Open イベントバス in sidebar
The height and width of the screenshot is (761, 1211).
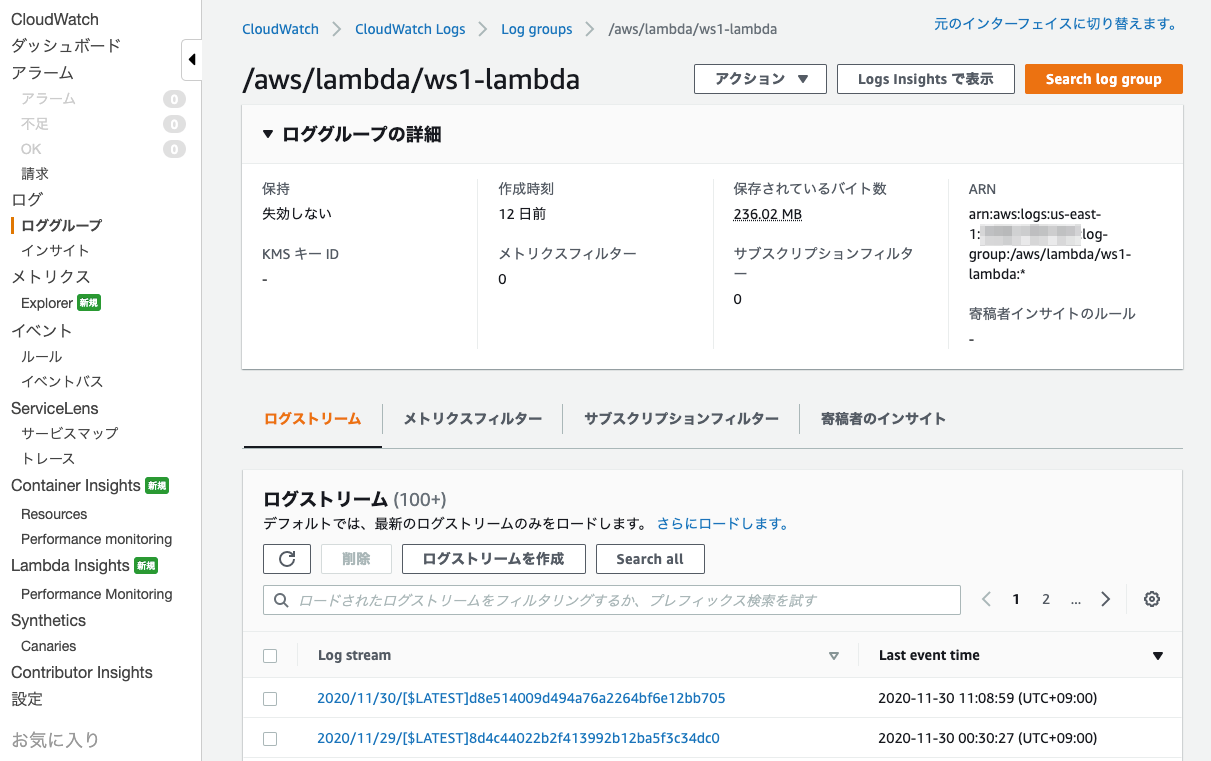(x=62, y=381)
